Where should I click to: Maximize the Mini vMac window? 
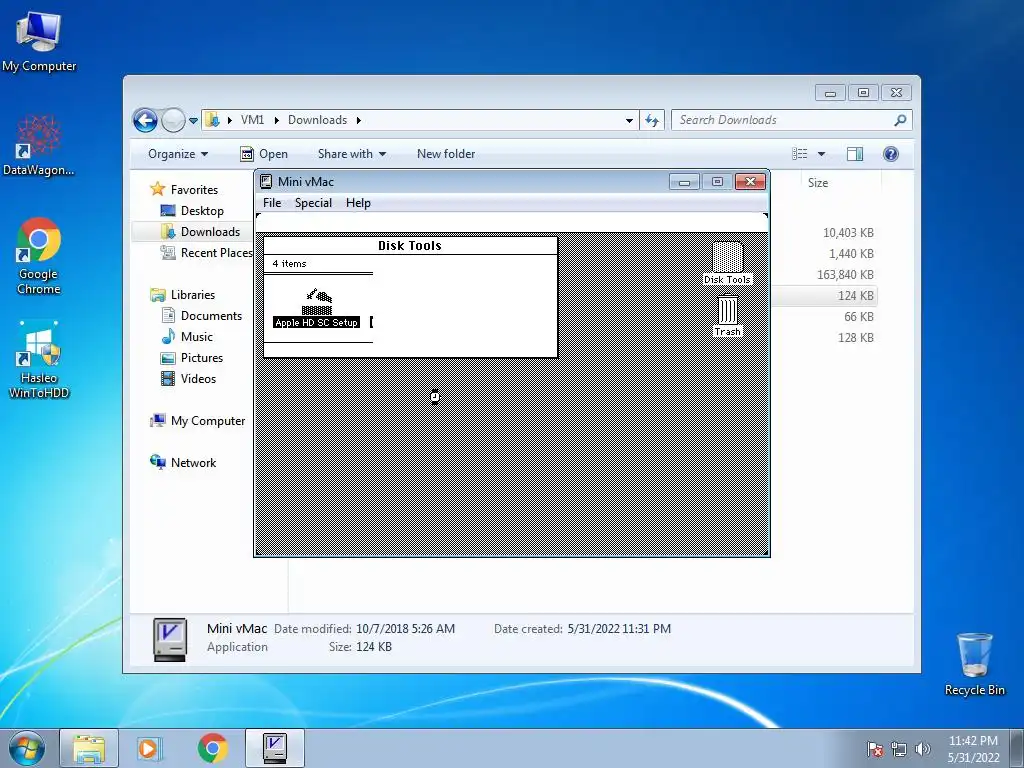point(717,182)
